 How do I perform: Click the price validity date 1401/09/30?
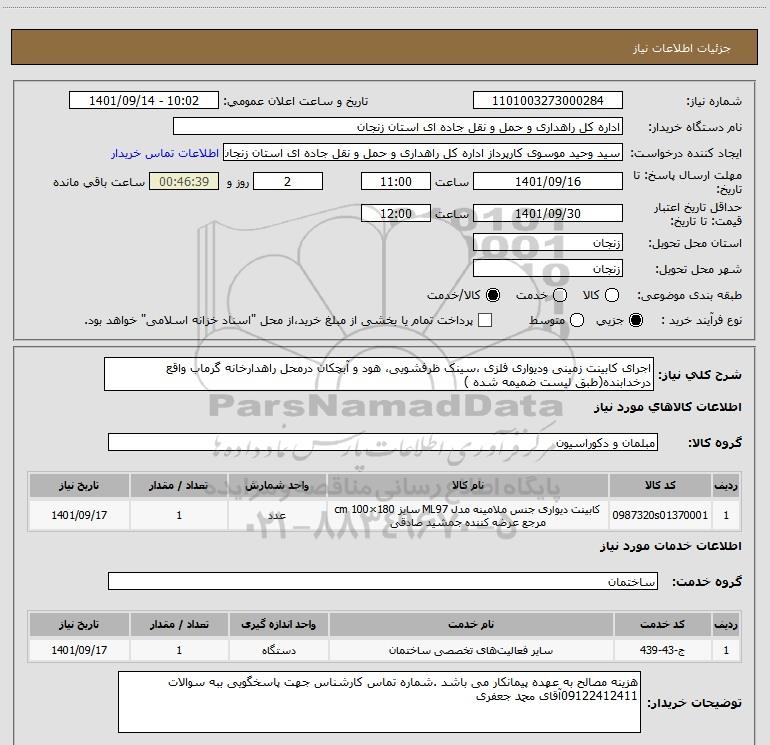[x=548, y=214]
